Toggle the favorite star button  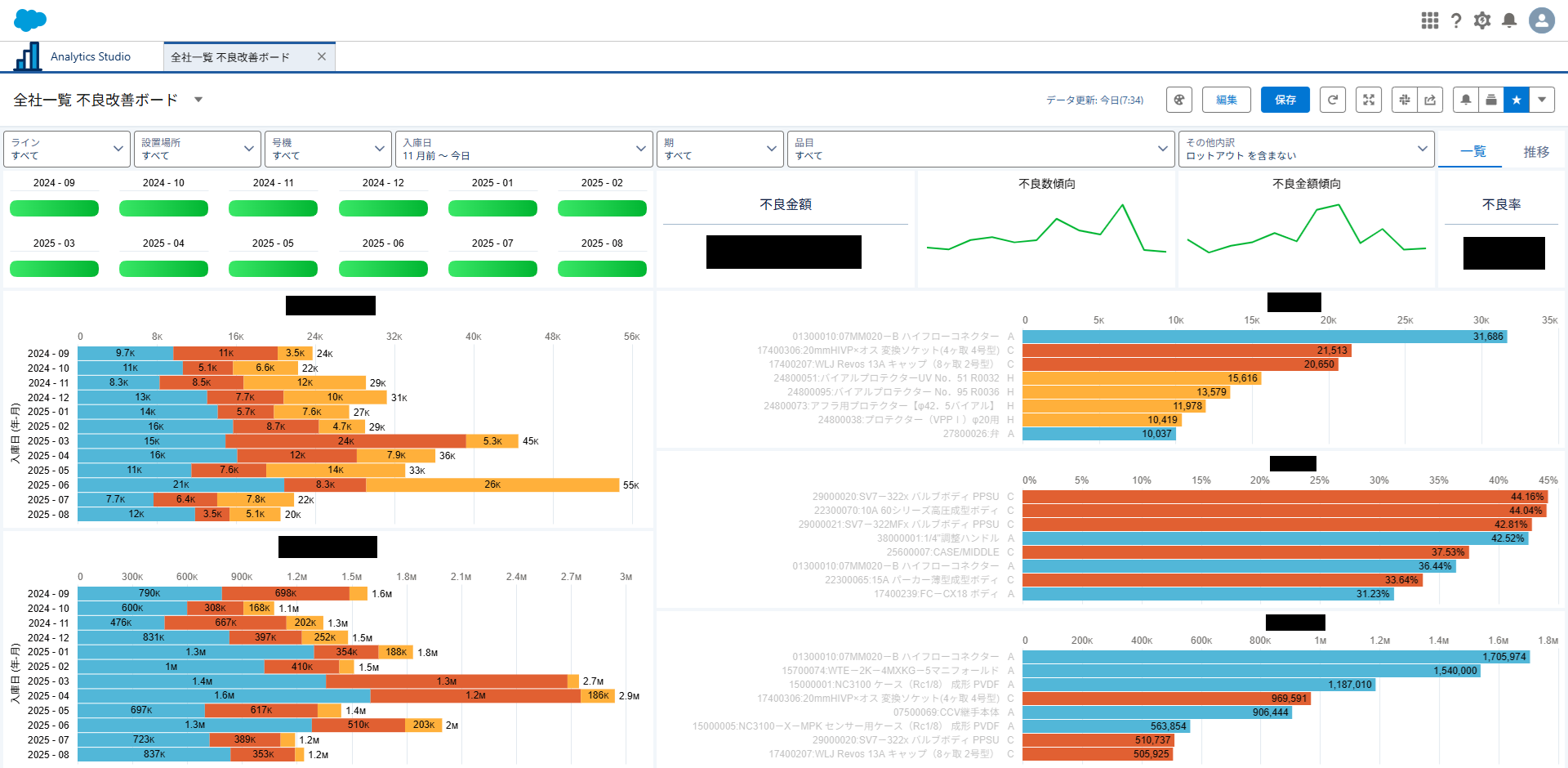pyautogui.click(x=1517, y=100)
